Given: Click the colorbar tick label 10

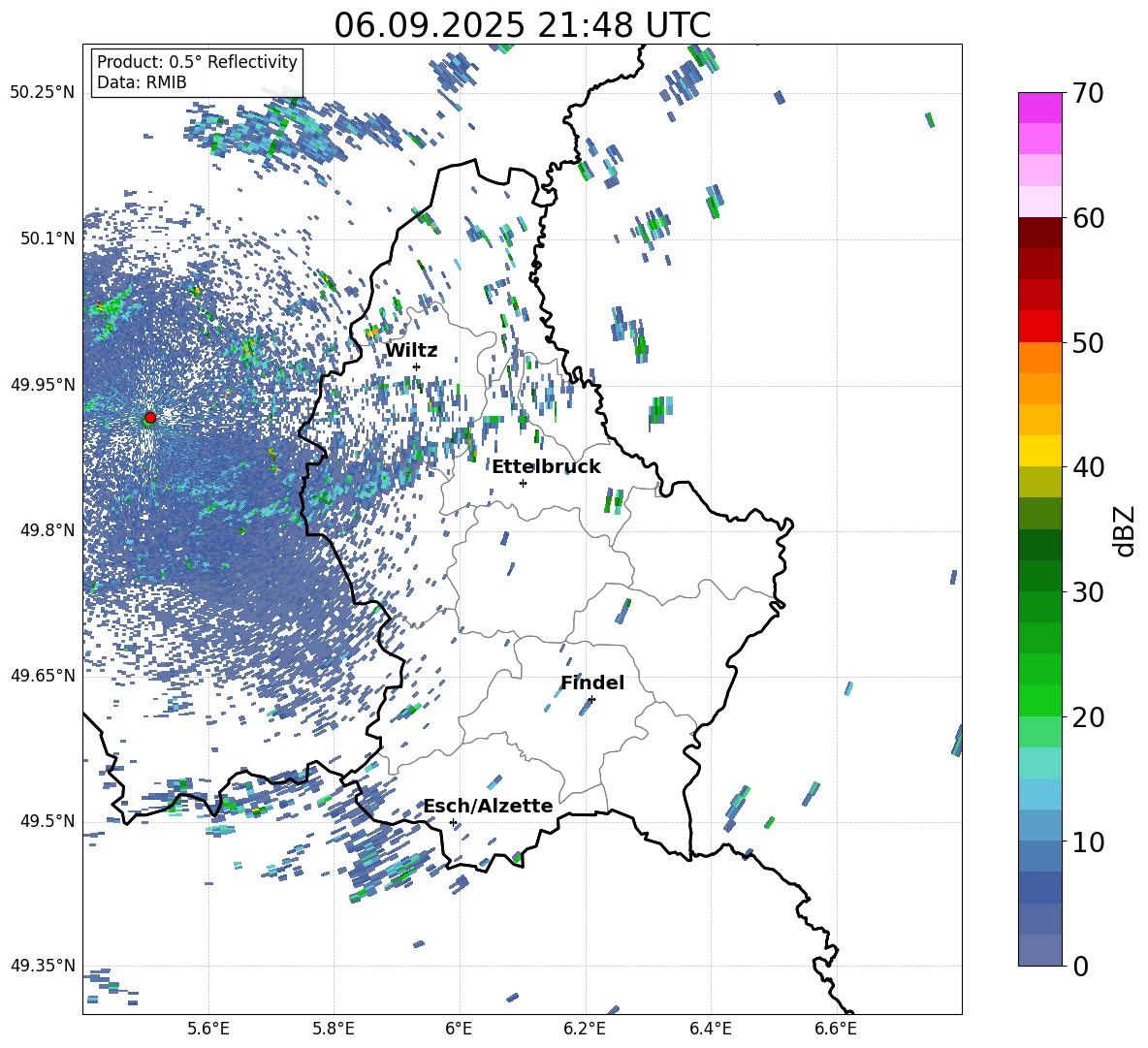Looking at the screenshot, I should pos(1088,842).
